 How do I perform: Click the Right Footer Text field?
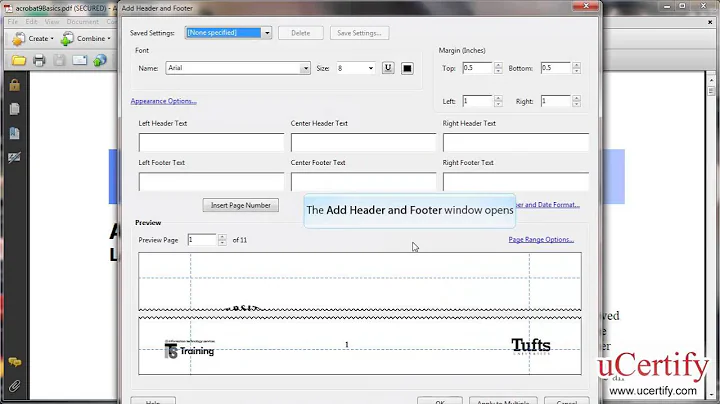[516, 181]
